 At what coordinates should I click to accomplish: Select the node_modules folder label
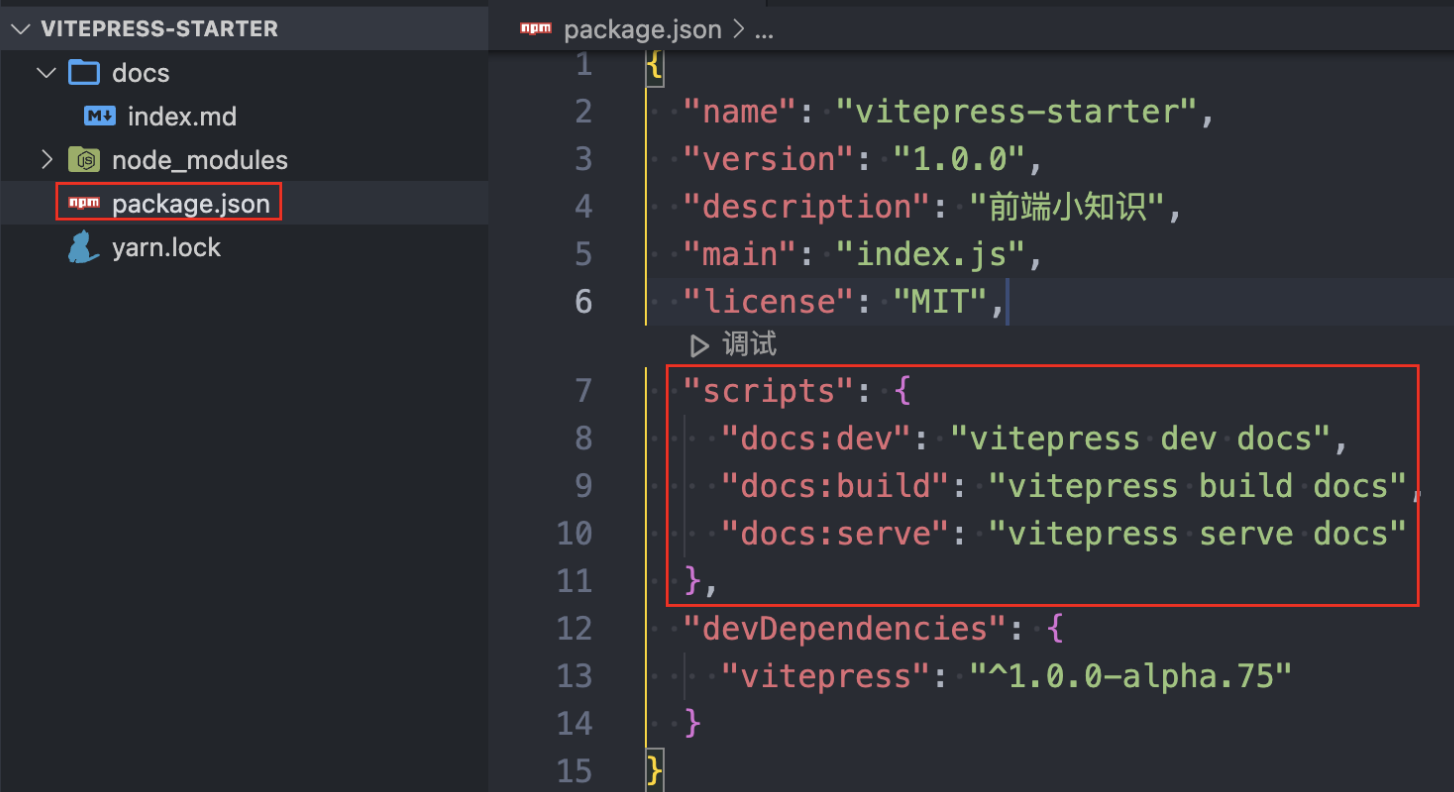[200, 160]
